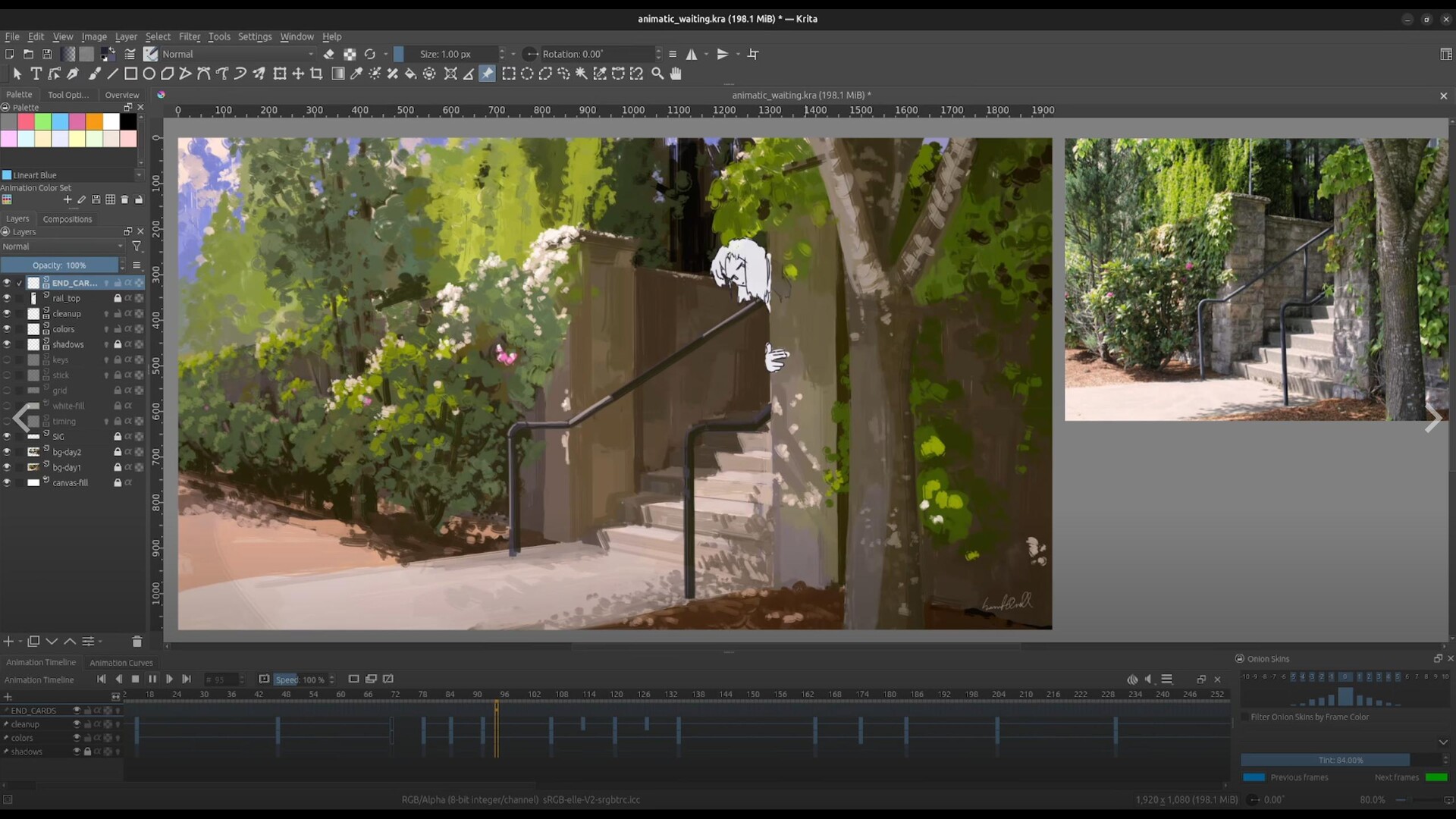Toggle visibility of bg-day2 layer

click(x=7, y=452)
